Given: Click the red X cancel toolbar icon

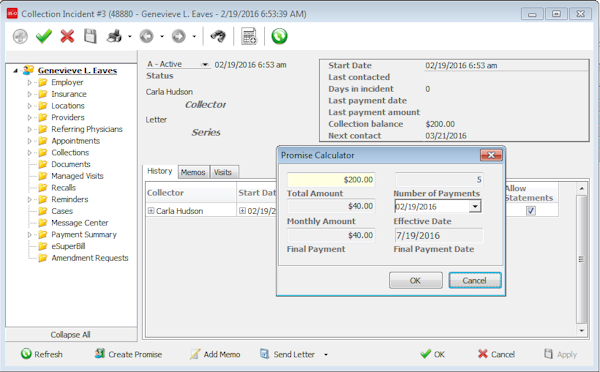Looking at the screenshot, I should 67,36.
